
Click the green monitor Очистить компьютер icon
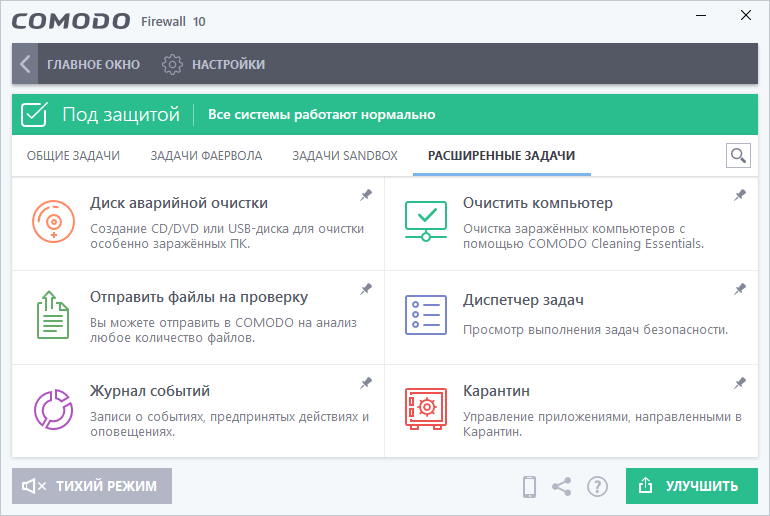[426, 221]
